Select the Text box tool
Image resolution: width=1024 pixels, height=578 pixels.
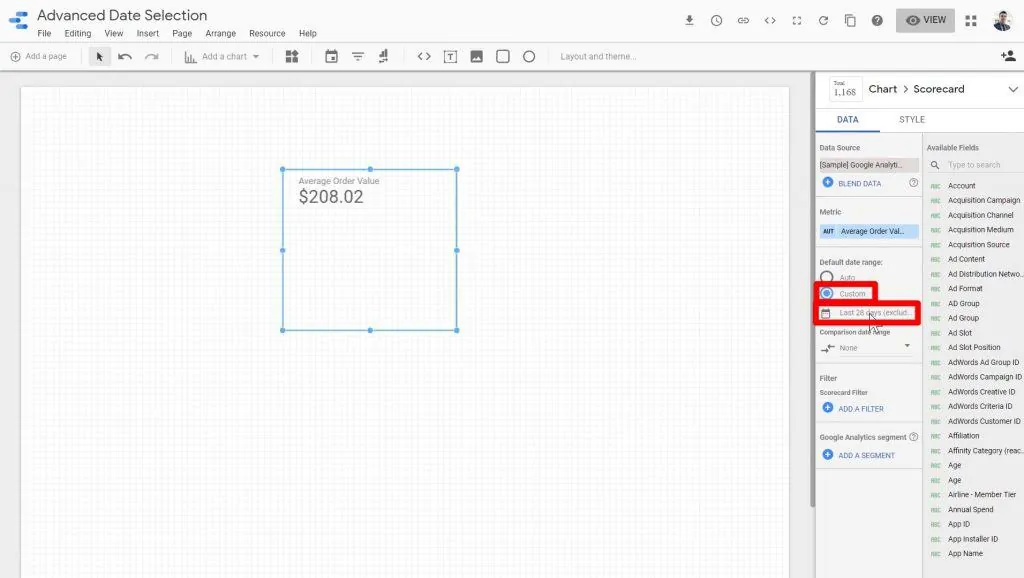(450, 56)
